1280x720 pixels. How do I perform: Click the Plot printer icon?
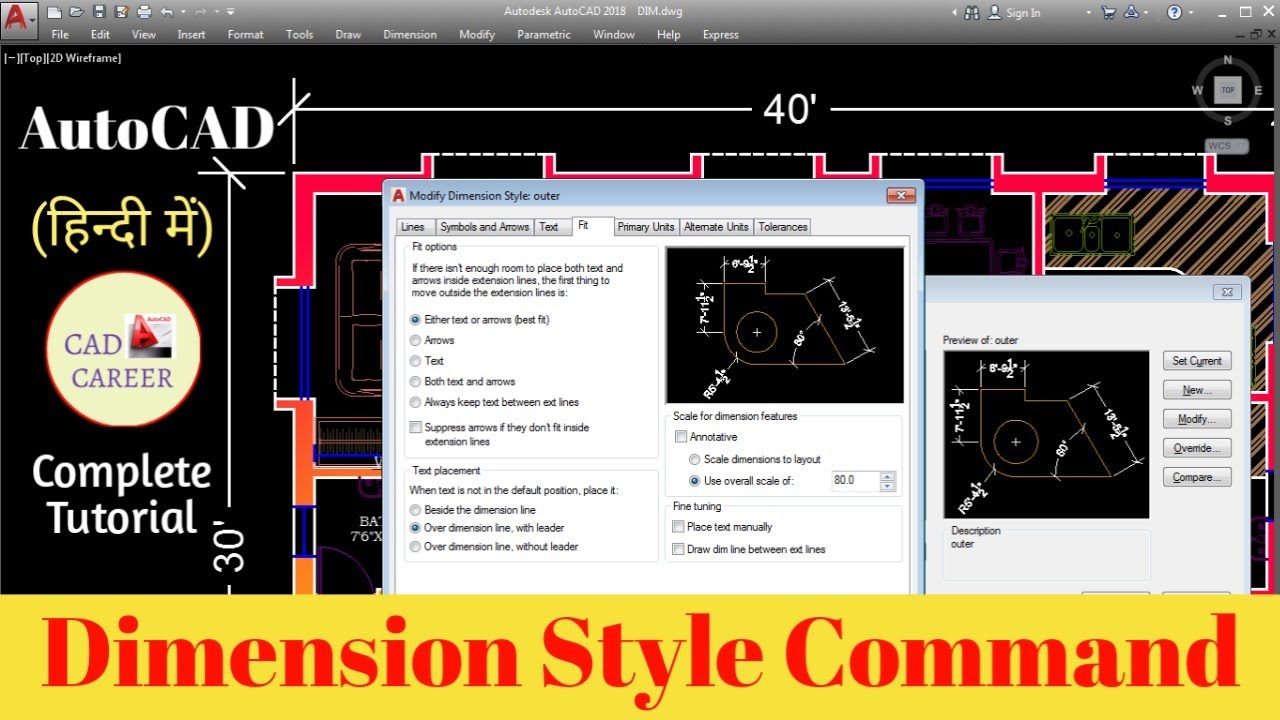pos(144,12)
